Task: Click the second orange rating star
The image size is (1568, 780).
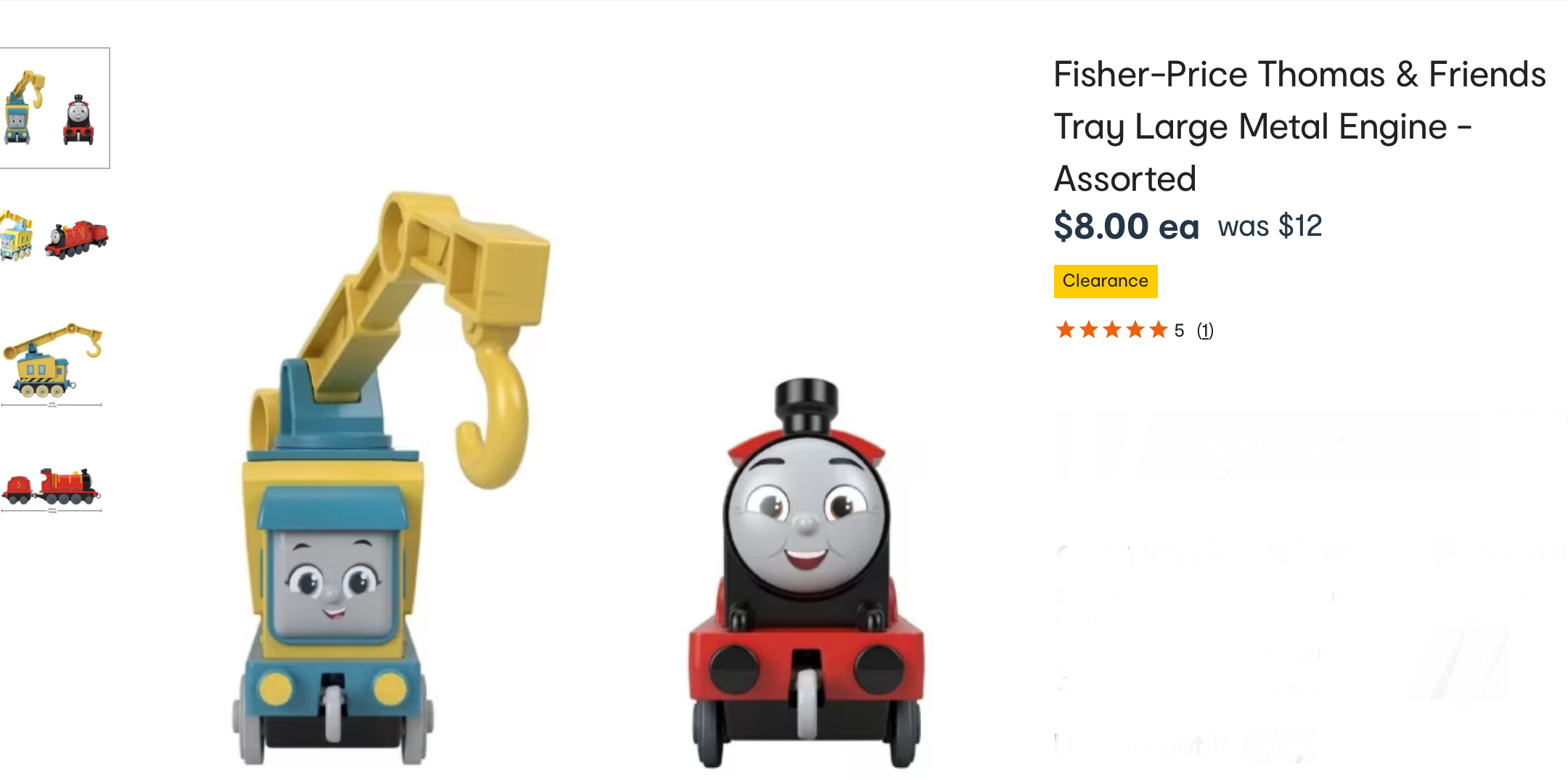Action: 1088,330
